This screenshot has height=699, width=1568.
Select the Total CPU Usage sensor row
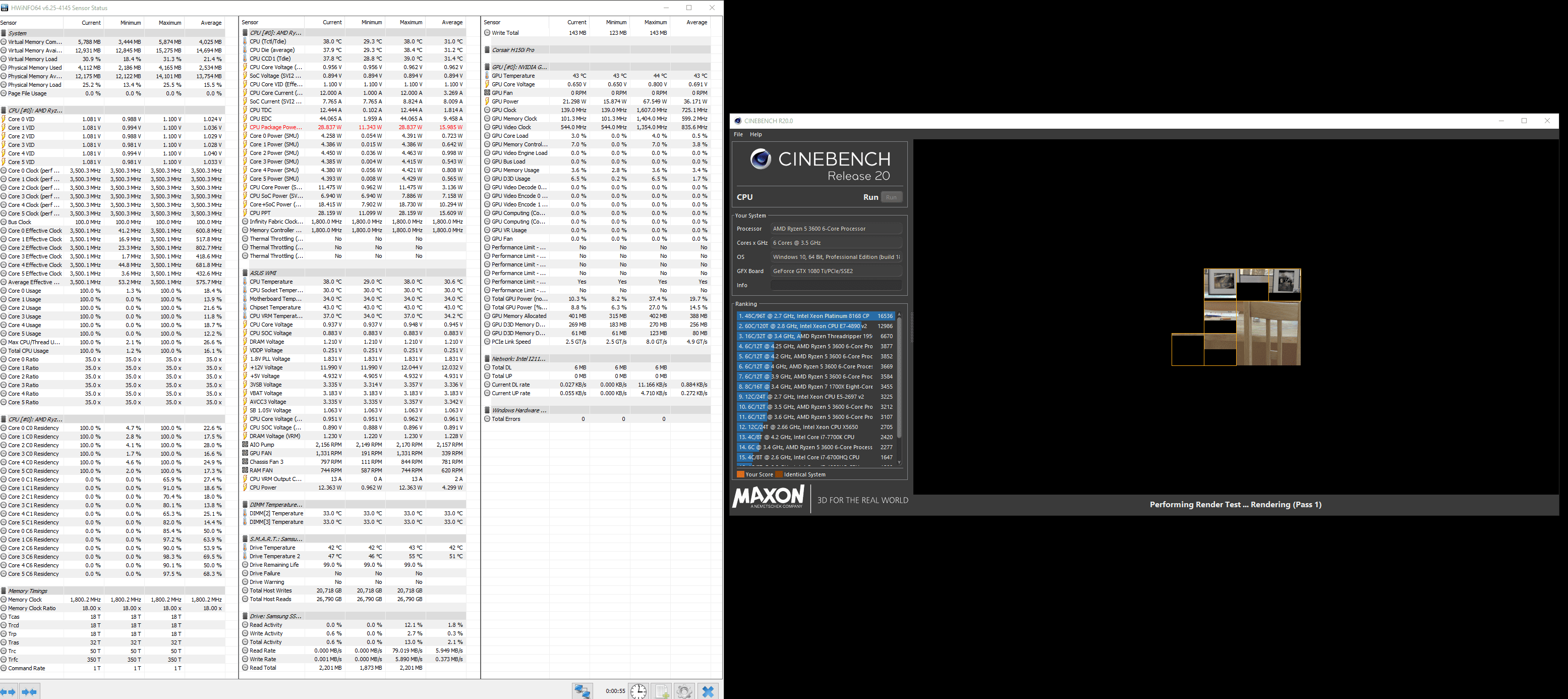112,351
